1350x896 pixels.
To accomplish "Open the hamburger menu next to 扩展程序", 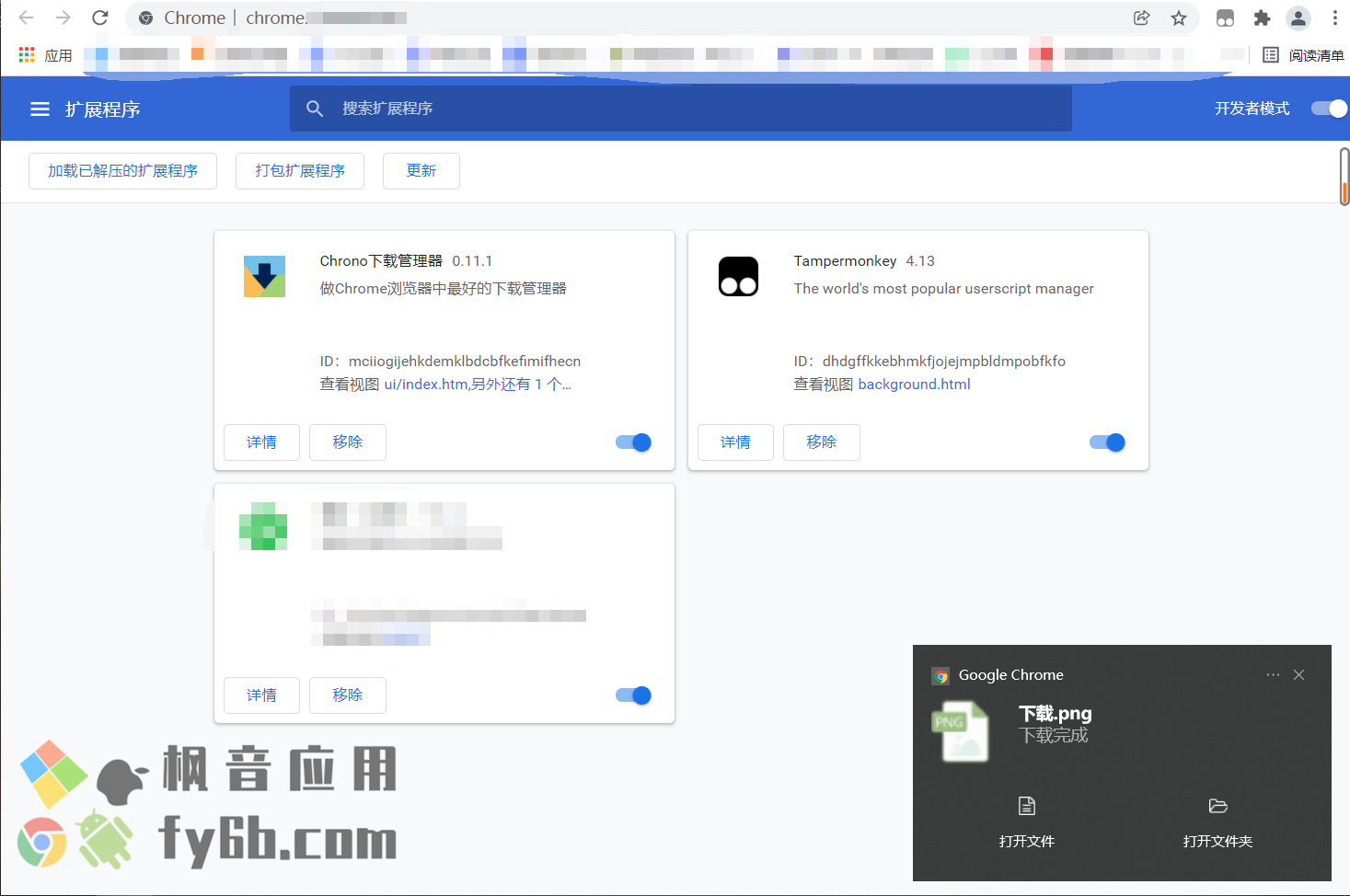I will coord(40,109).
